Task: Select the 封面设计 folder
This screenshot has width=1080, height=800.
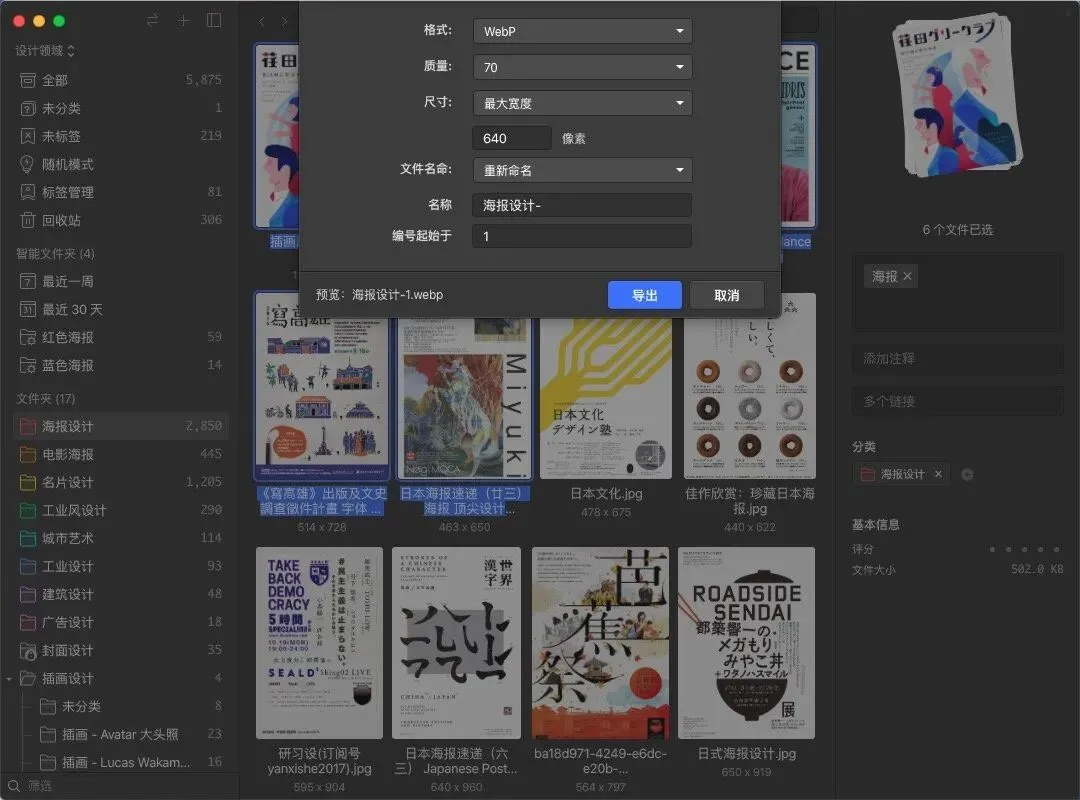Action: coord(121,650)
